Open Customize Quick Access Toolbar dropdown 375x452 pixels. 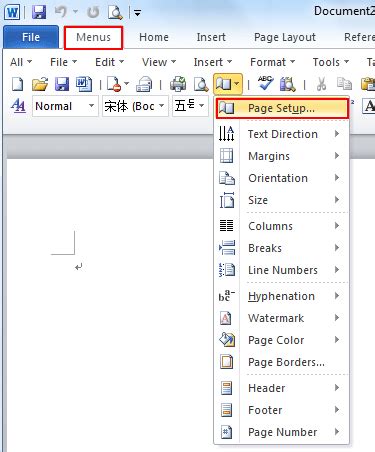[137, 13]
